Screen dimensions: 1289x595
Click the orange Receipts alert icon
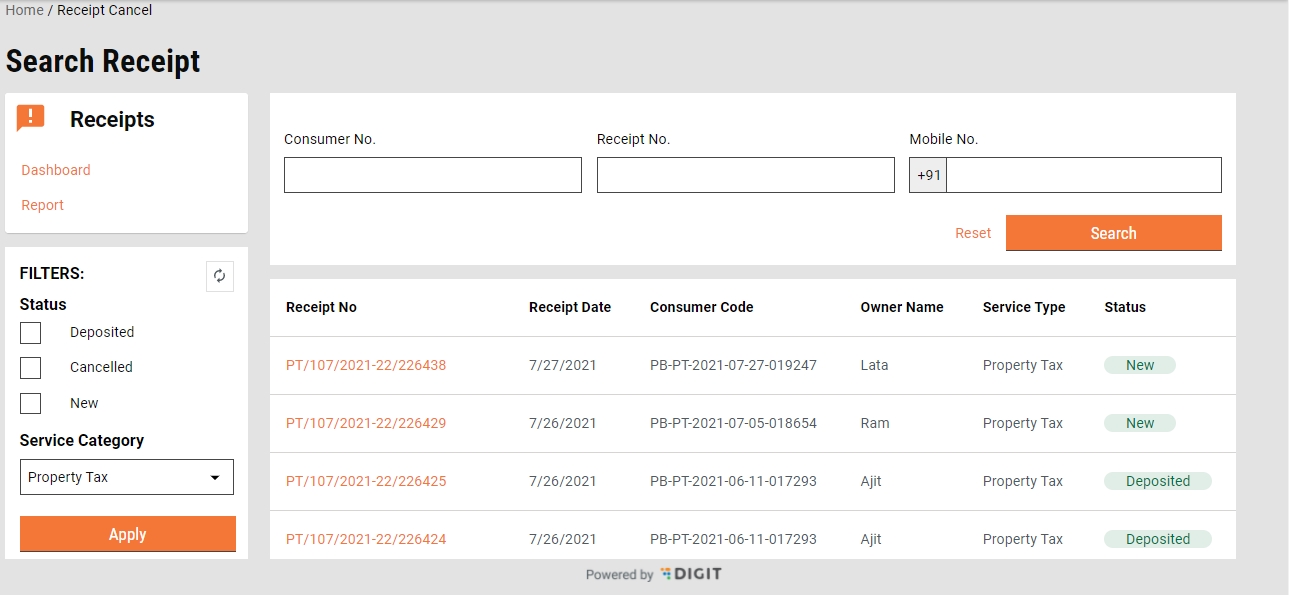click(31, 119)
